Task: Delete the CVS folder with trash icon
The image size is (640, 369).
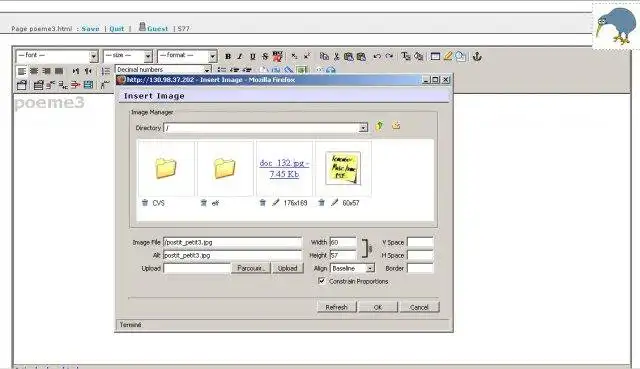Action: click(145, 202)
